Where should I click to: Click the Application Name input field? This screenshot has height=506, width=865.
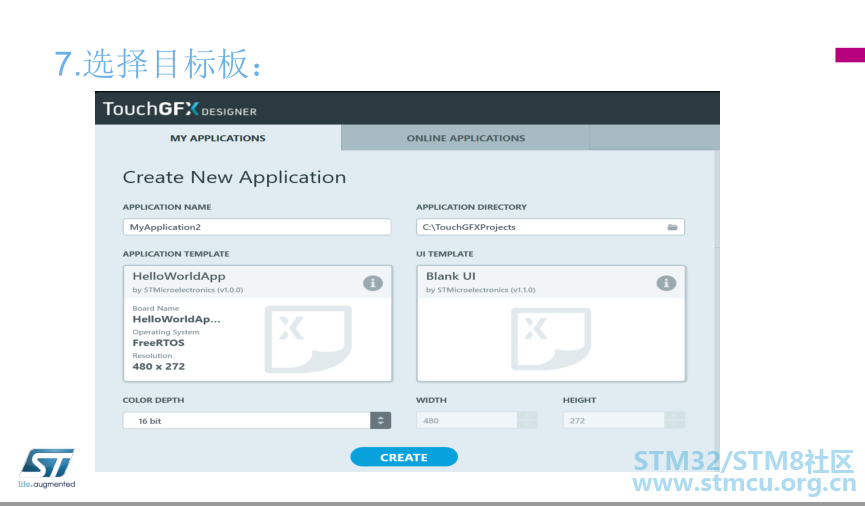pyautogui.click(x=257, y=227)
